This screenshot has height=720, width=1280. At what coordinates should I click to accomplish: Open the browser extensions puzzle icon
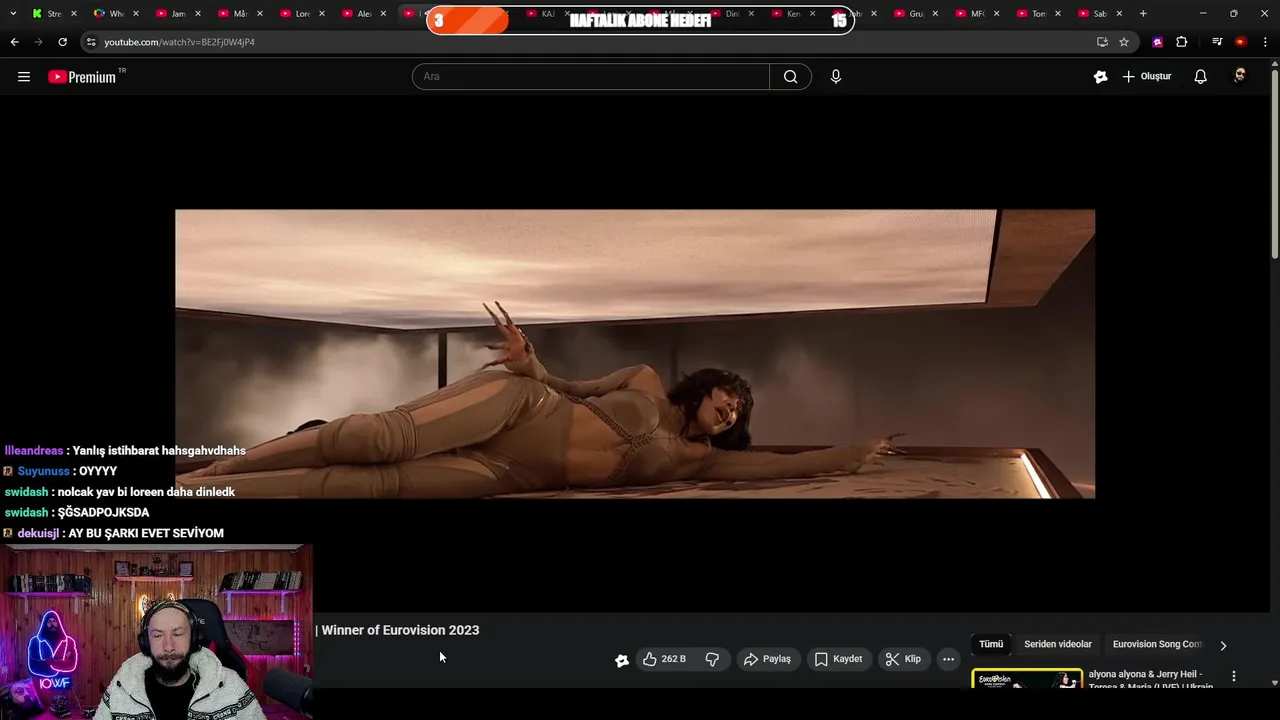(1181, 42)
